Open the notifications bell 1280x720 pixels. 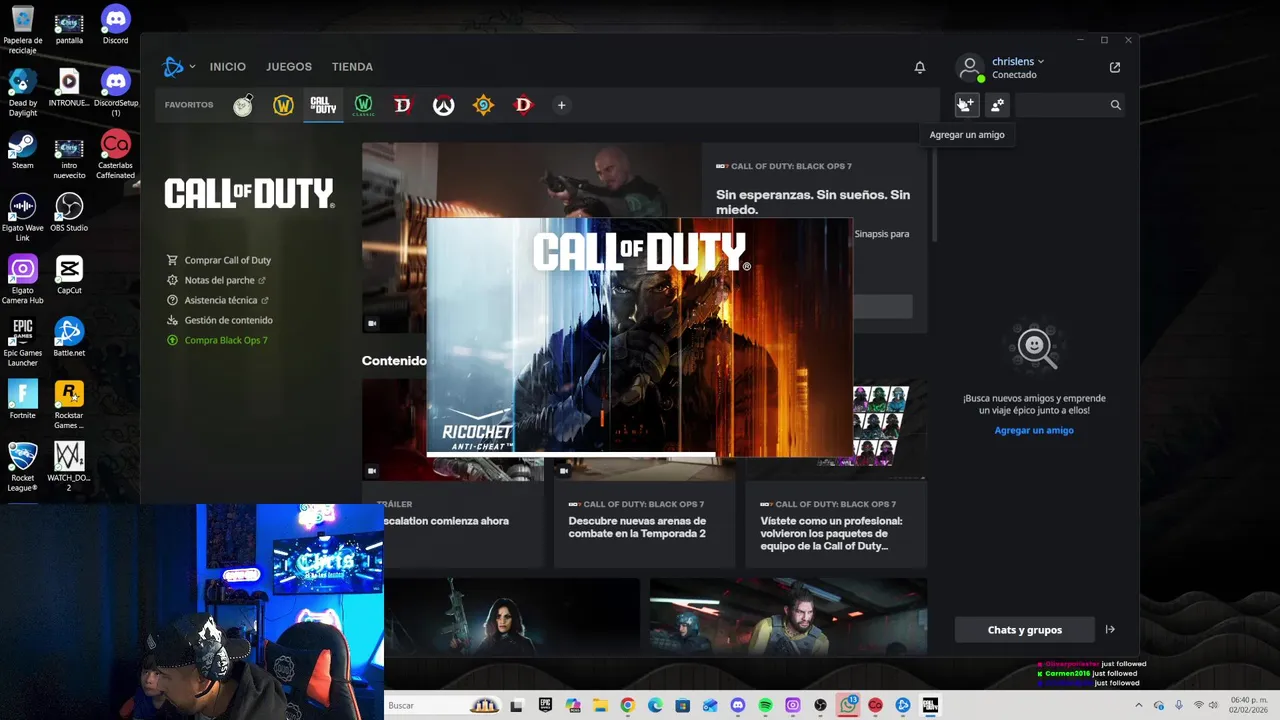(x=920, y=67)
